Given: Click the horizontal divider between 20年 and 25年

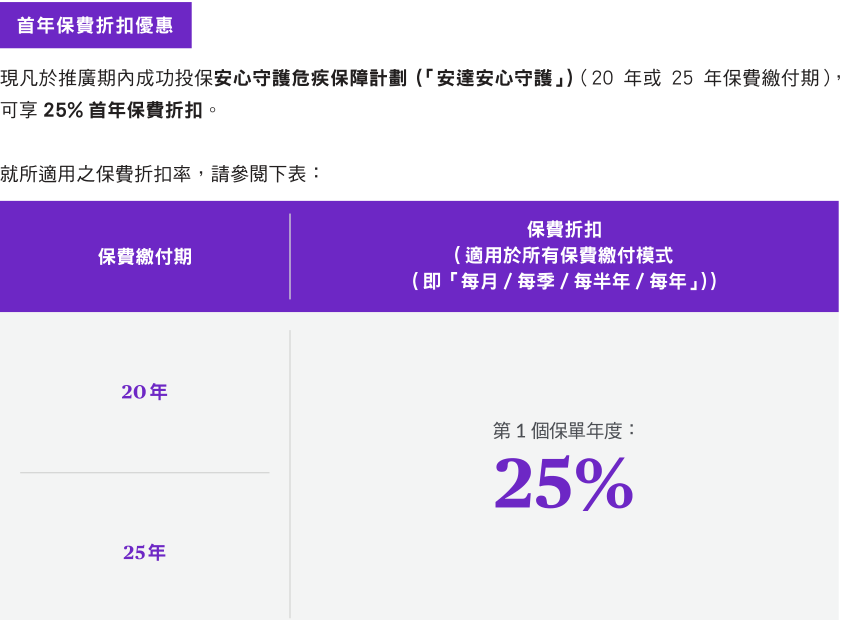Looking at the screenshot, I should pyautogui.click(x=145, y=472).
